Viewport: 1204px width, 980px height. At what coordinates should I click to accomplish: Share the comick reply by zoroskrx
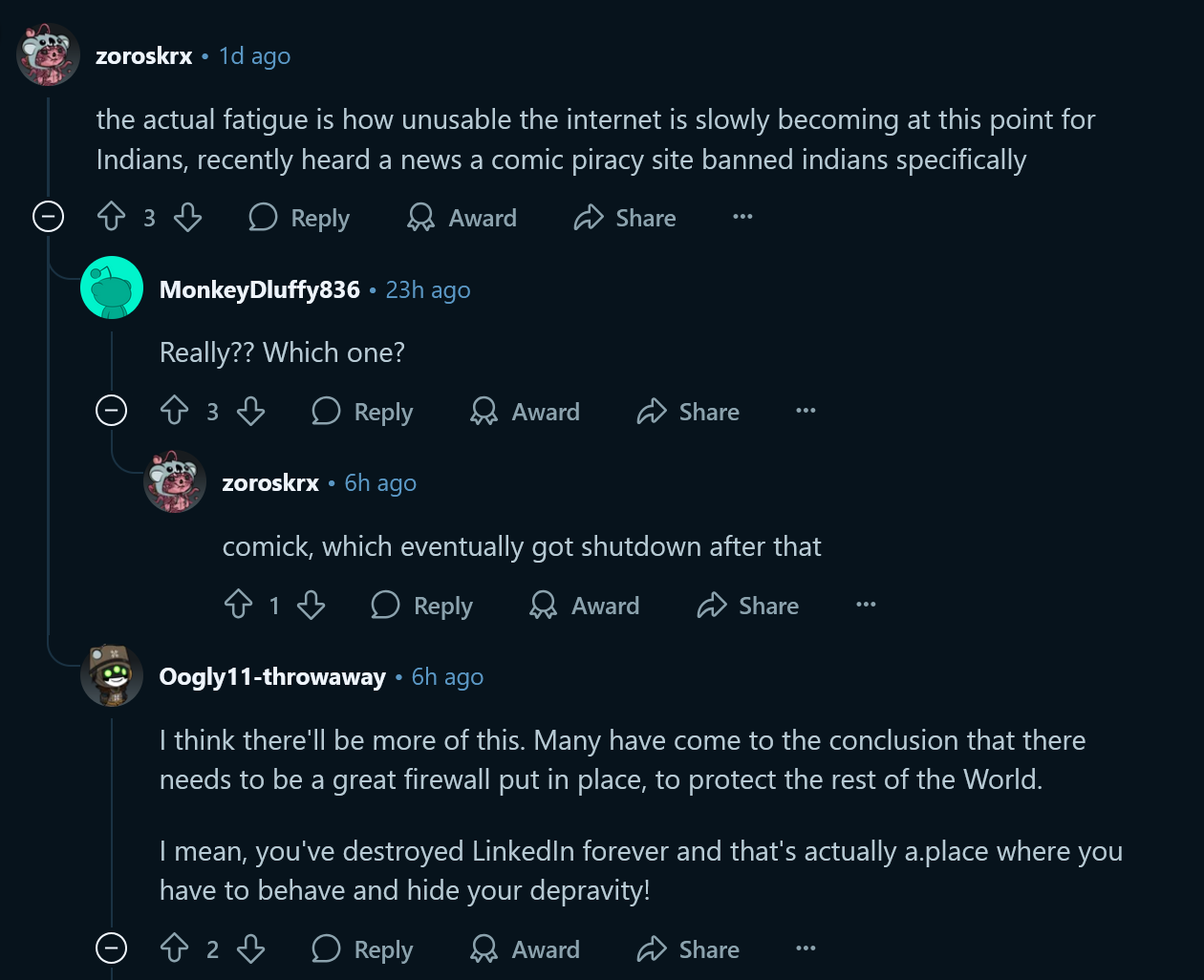[748, 606]
